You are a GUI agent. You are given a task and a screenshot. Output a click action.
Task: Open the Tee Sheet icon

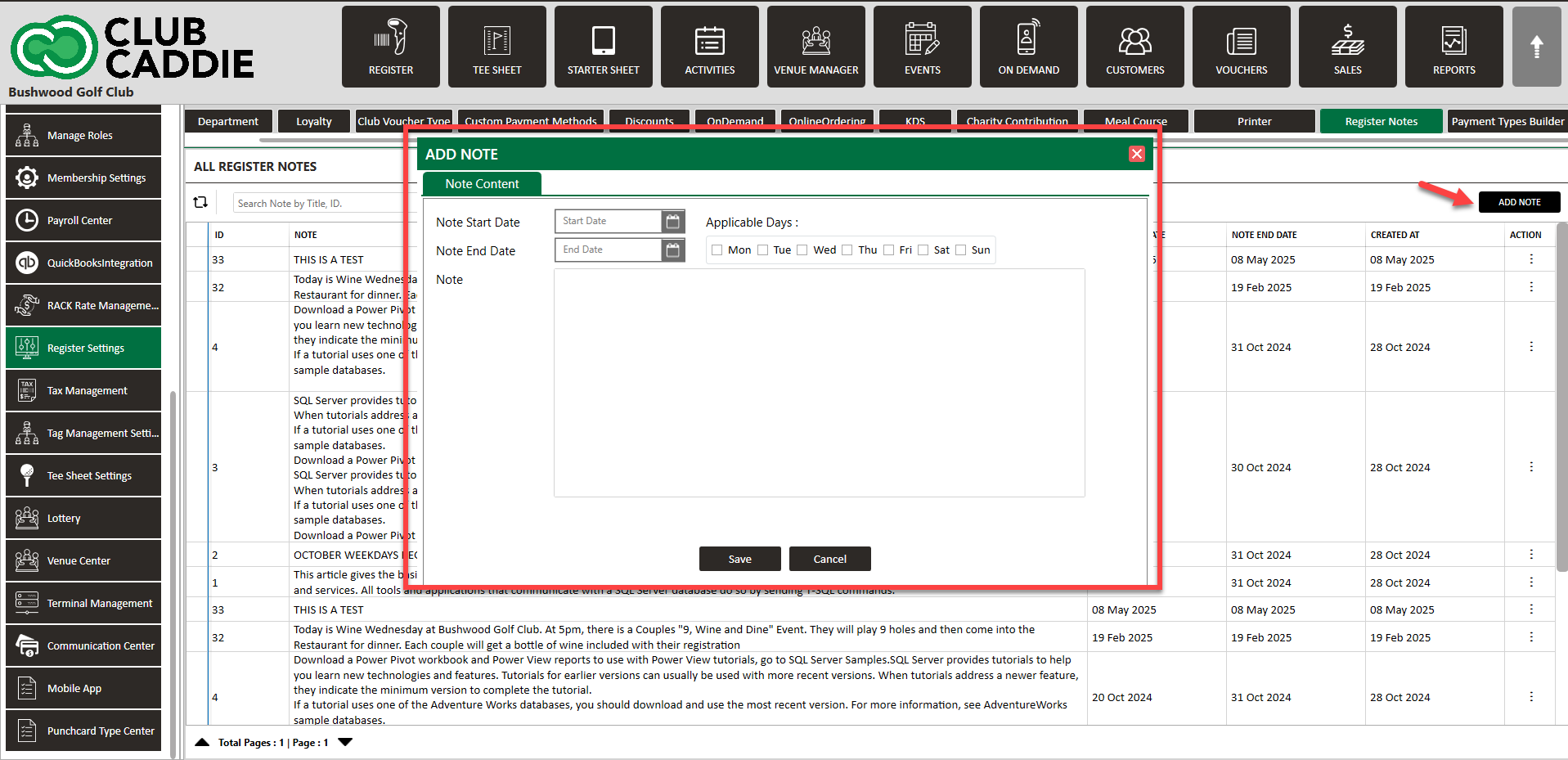tap(496, 47)
